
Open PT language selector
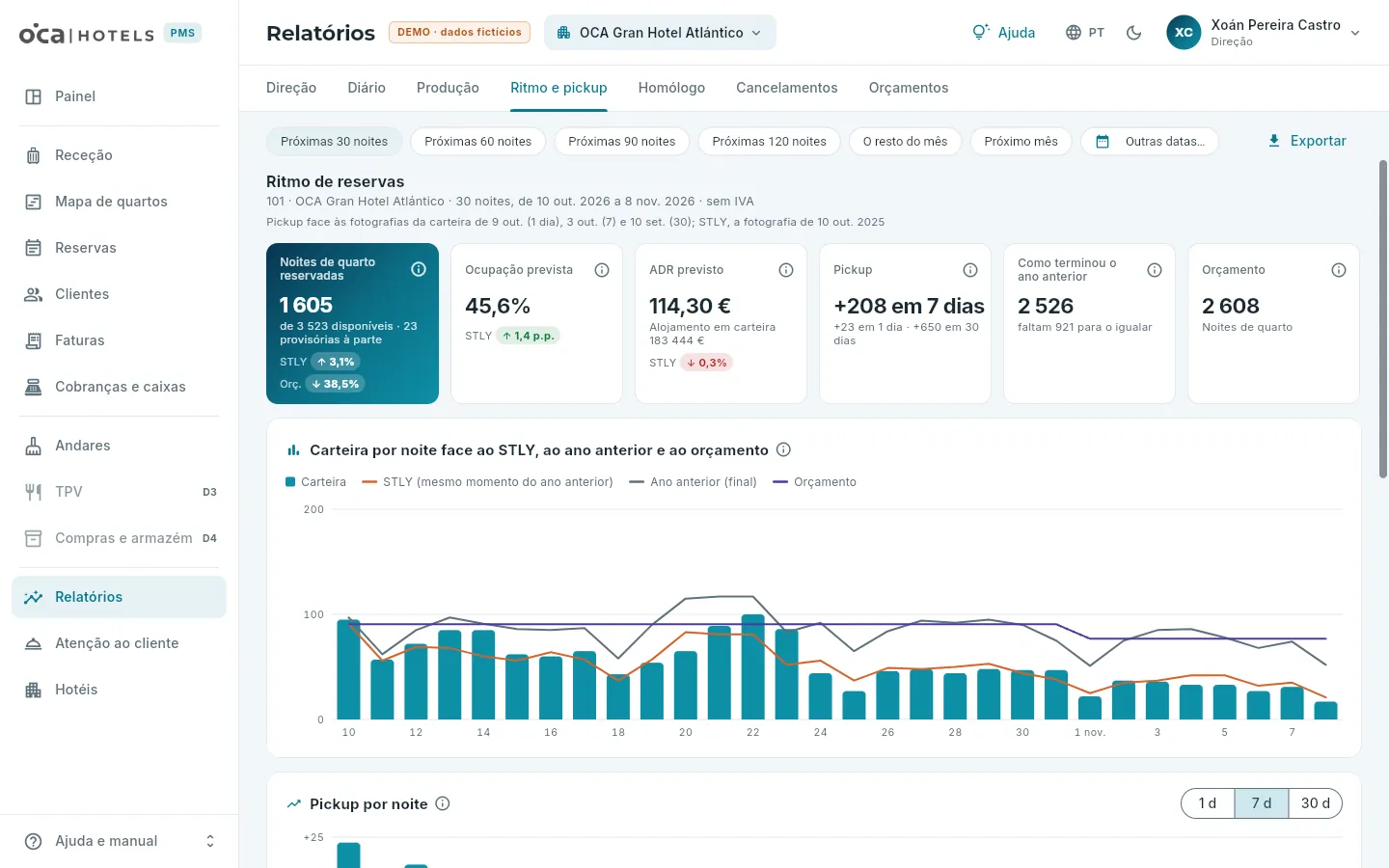pyautogui.click(x=1085, y=33)
